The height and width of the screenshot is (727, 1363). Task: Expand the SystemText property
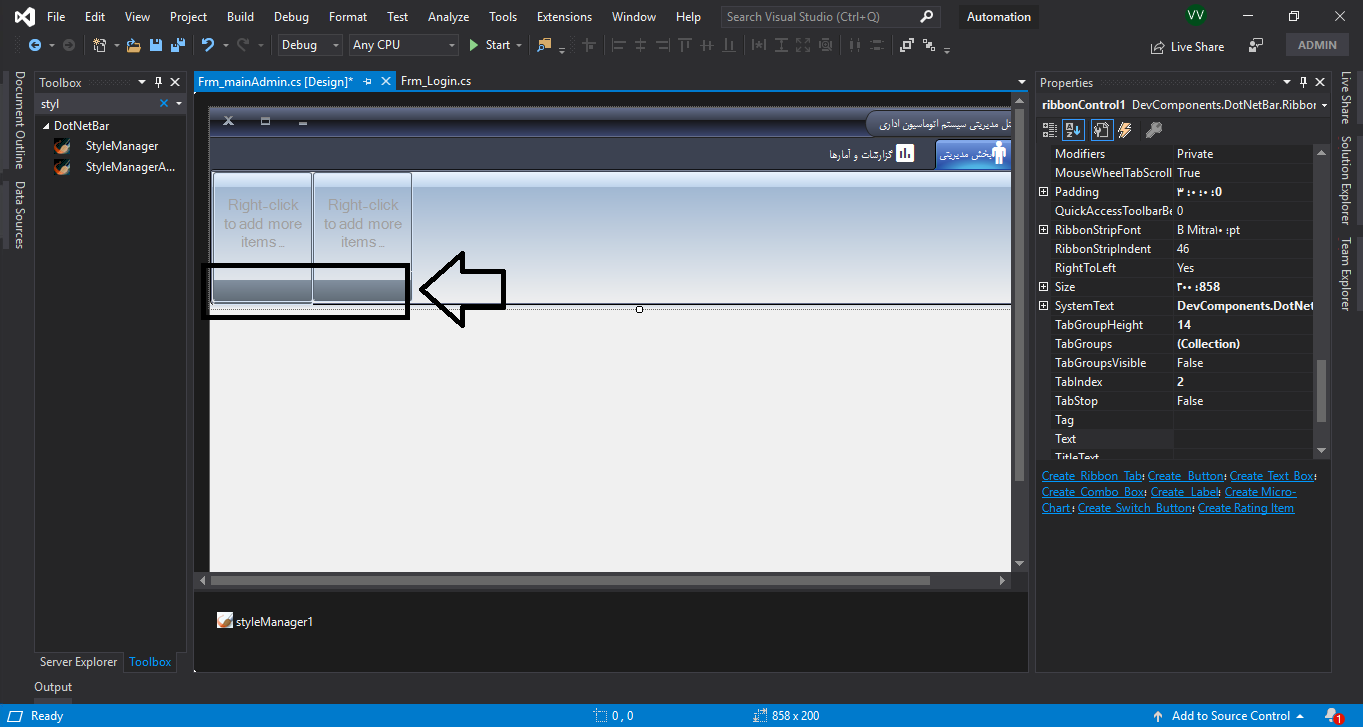click(x=1044, y=306)
